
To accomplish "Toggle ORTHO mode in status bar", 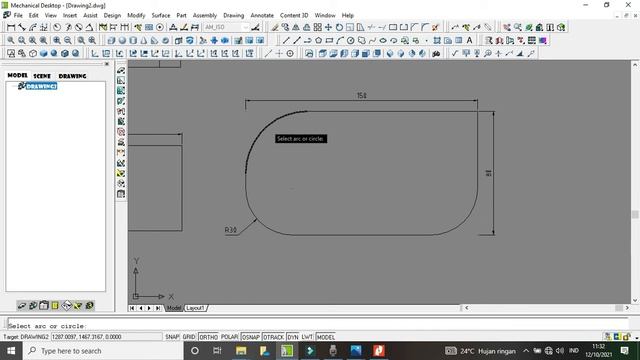I will (x=209, y=337).
